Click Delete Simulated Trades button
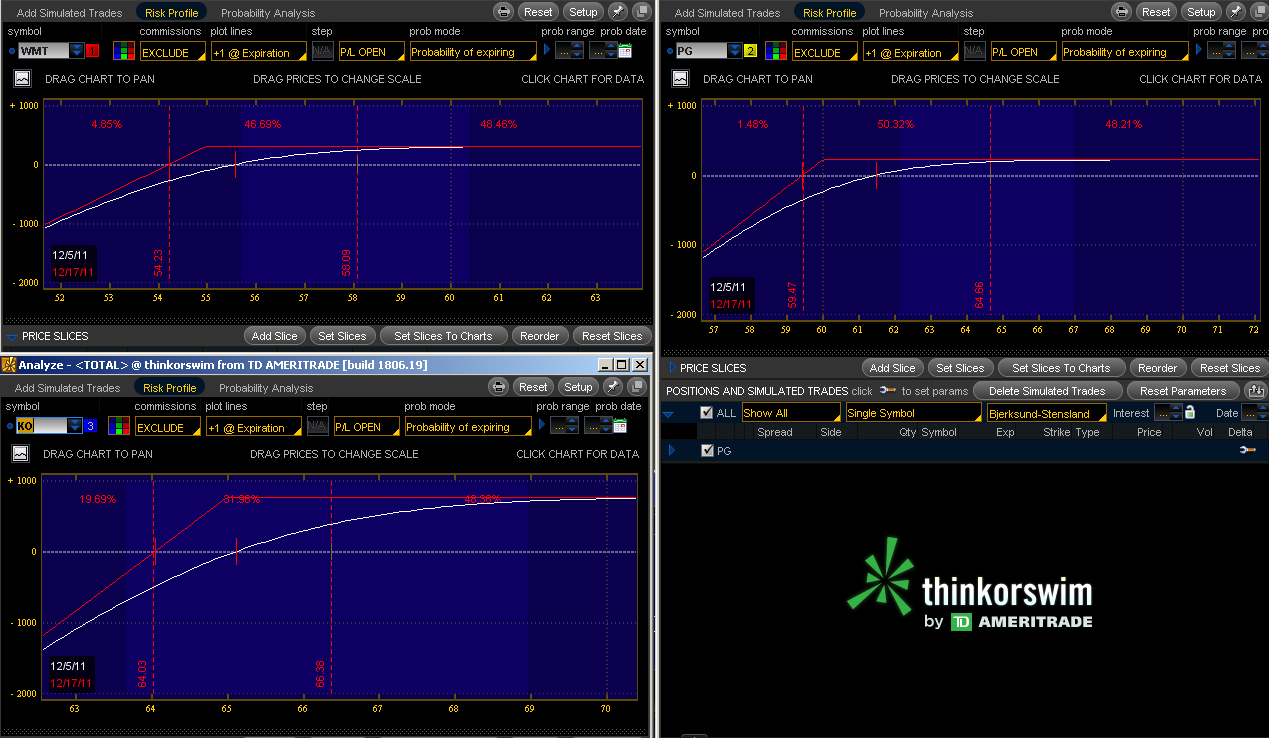This screenshot has height=738, width=1269. click(x=1047, y=391)
